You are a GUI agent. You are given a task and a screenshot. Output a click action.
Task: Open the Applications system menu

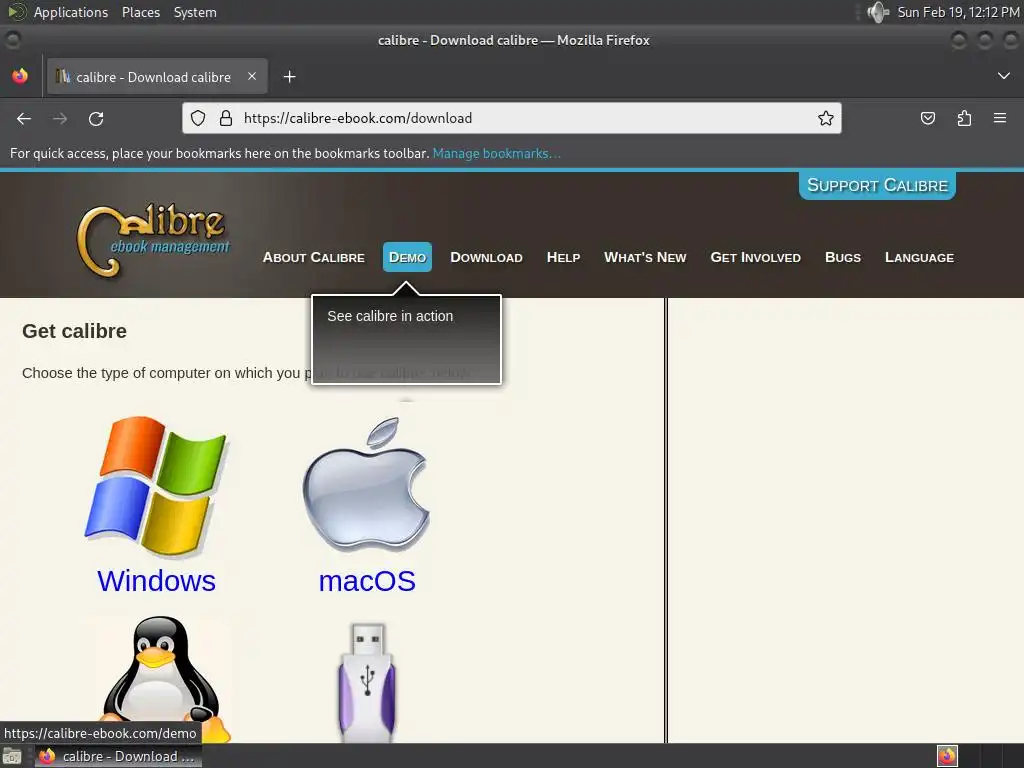click(x=71, y=12)
